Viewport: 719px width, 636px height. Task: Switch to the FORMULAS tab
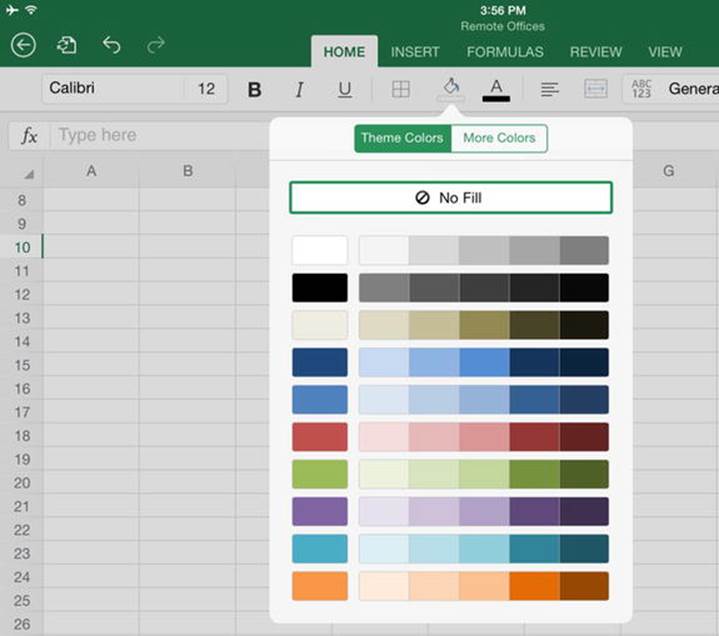point(505,52)
